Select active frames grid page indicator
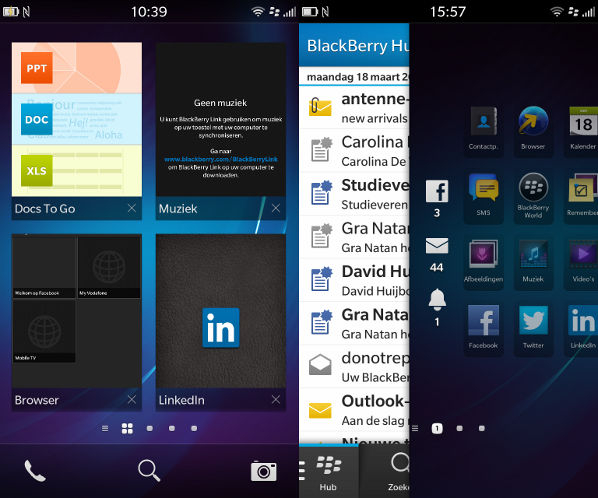The width and height of the screenshot is (598, 498). pyautogui.click(x=127, y=429)
